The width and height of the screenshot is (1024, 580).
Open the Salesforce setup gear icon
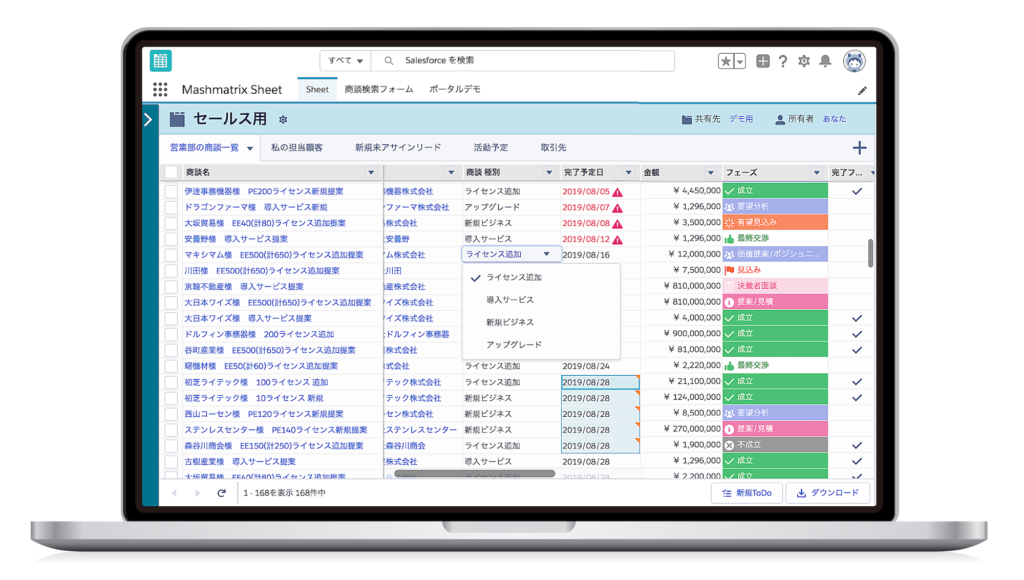click(804, 61)
